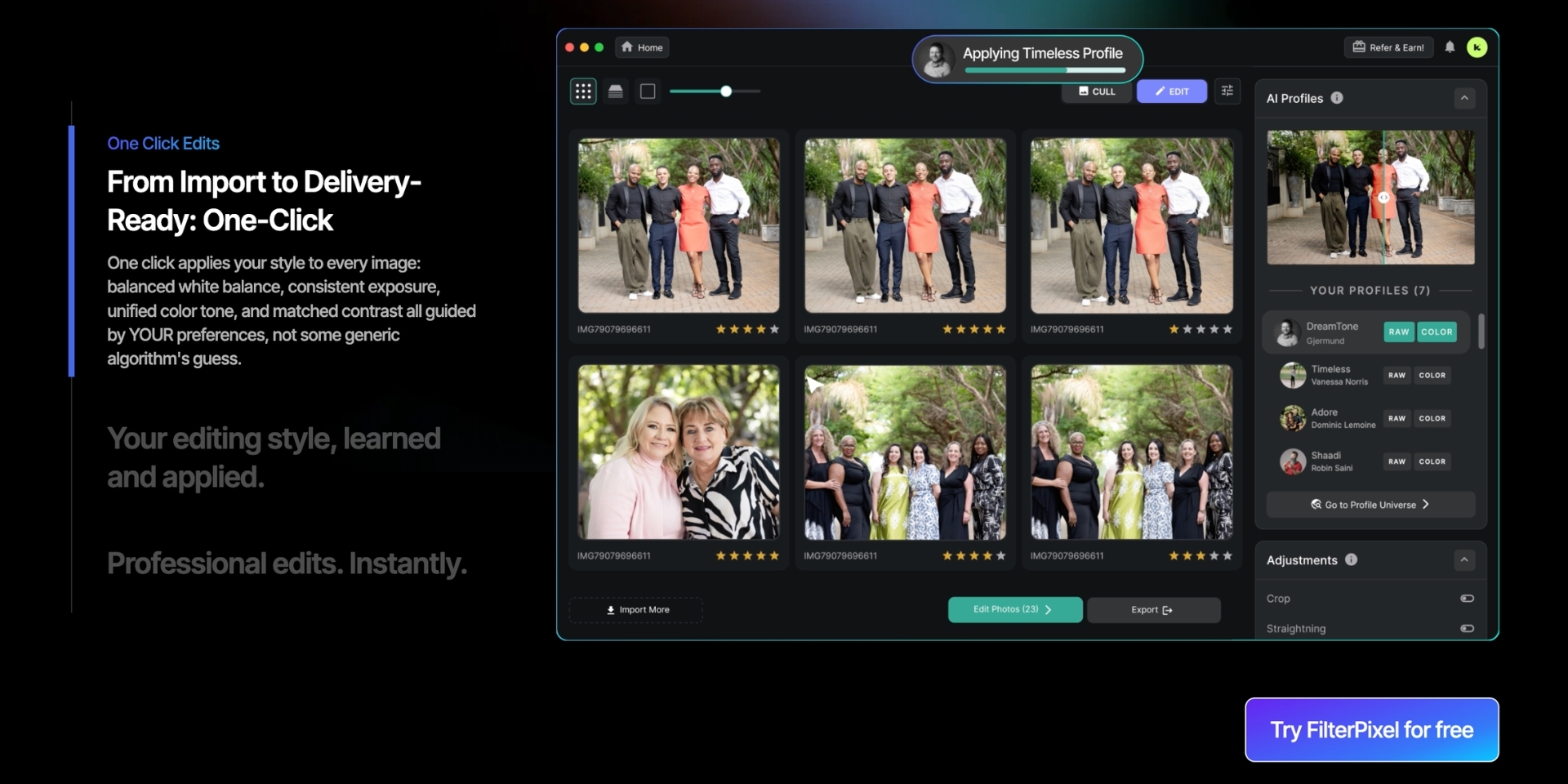The height and width of the screenshot is (784, 1568).
Task: Click the Export button
Action: [1154, 610]
